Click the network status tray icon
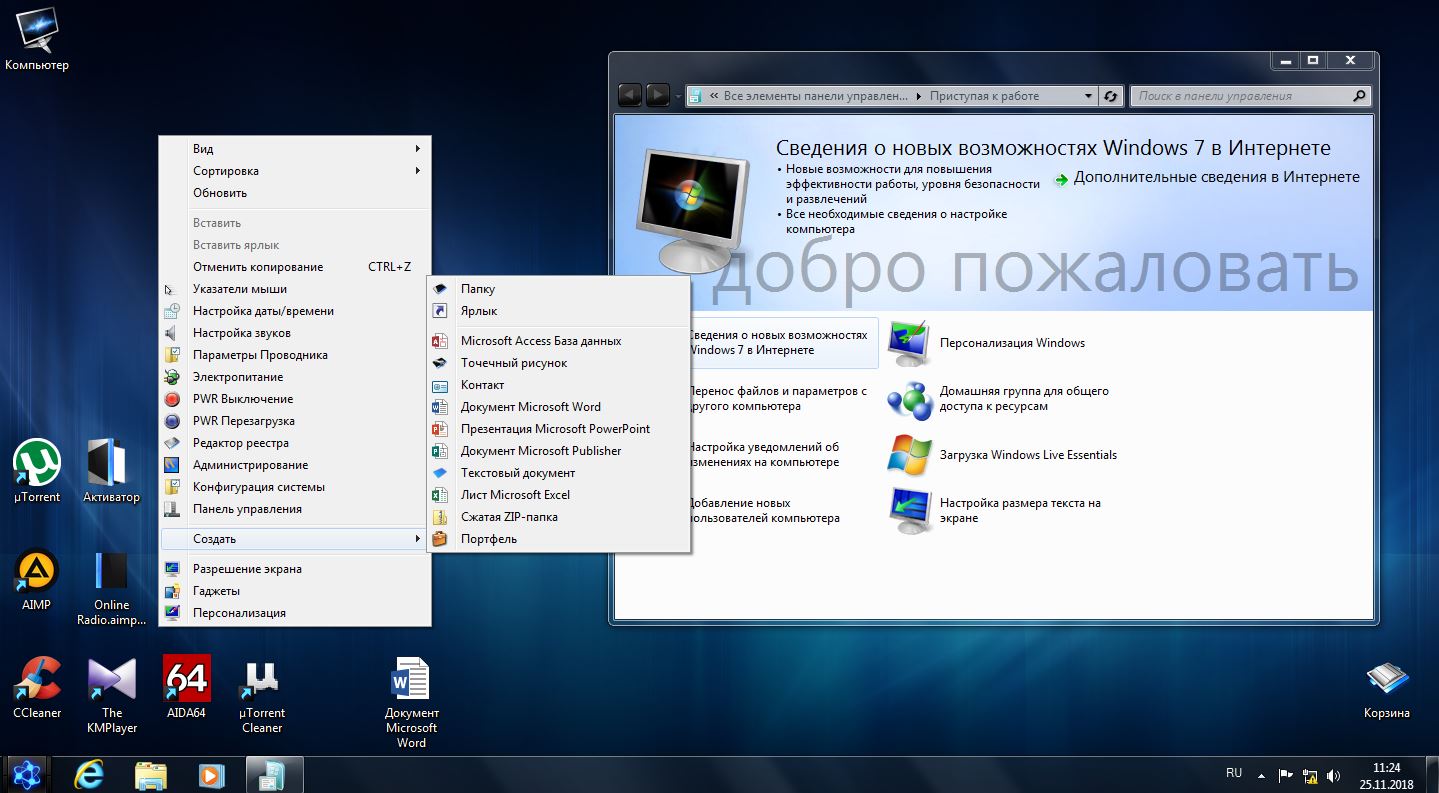The width and height of the screenshot is (1439, 793). pyautogui.click(x=1309, y=775)
